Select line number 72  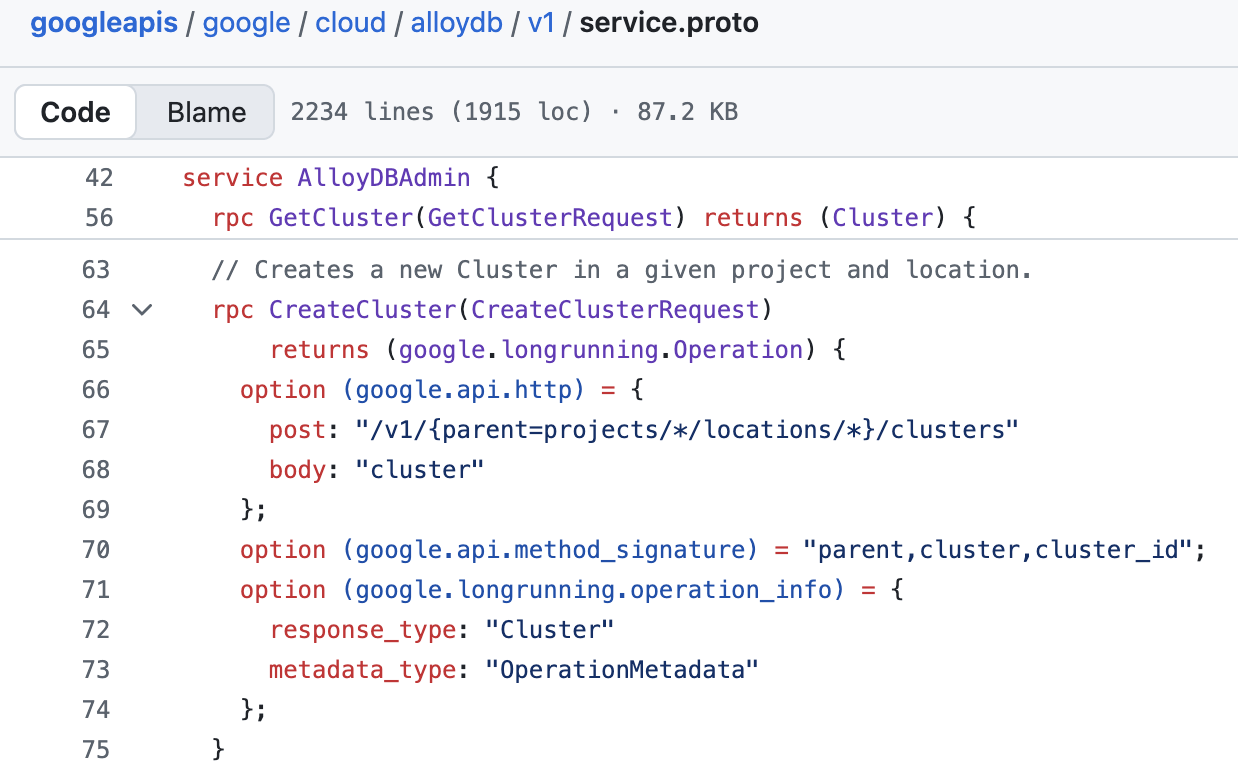point(96,630)
